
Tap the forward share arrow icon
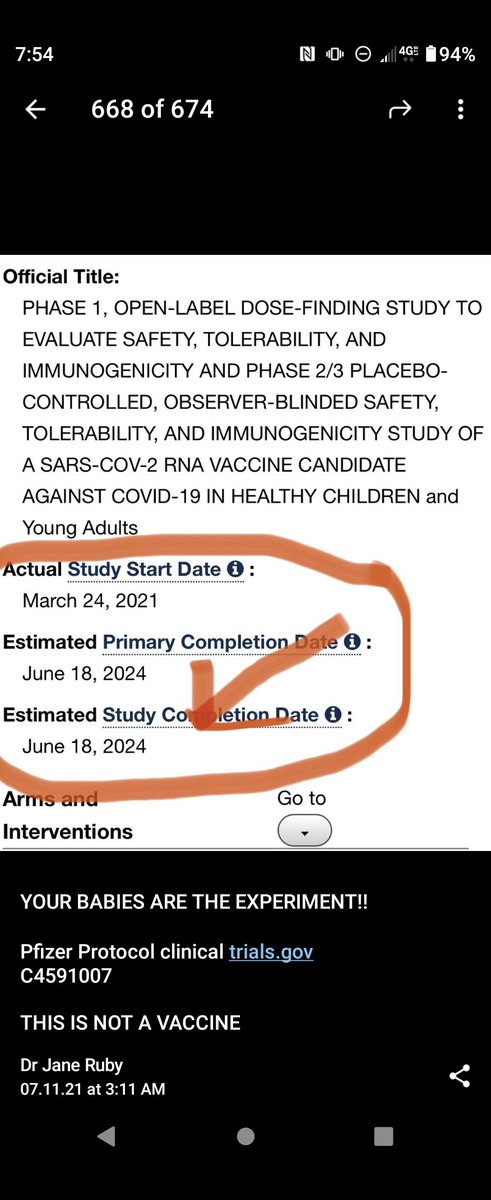(x=401, y=110)
